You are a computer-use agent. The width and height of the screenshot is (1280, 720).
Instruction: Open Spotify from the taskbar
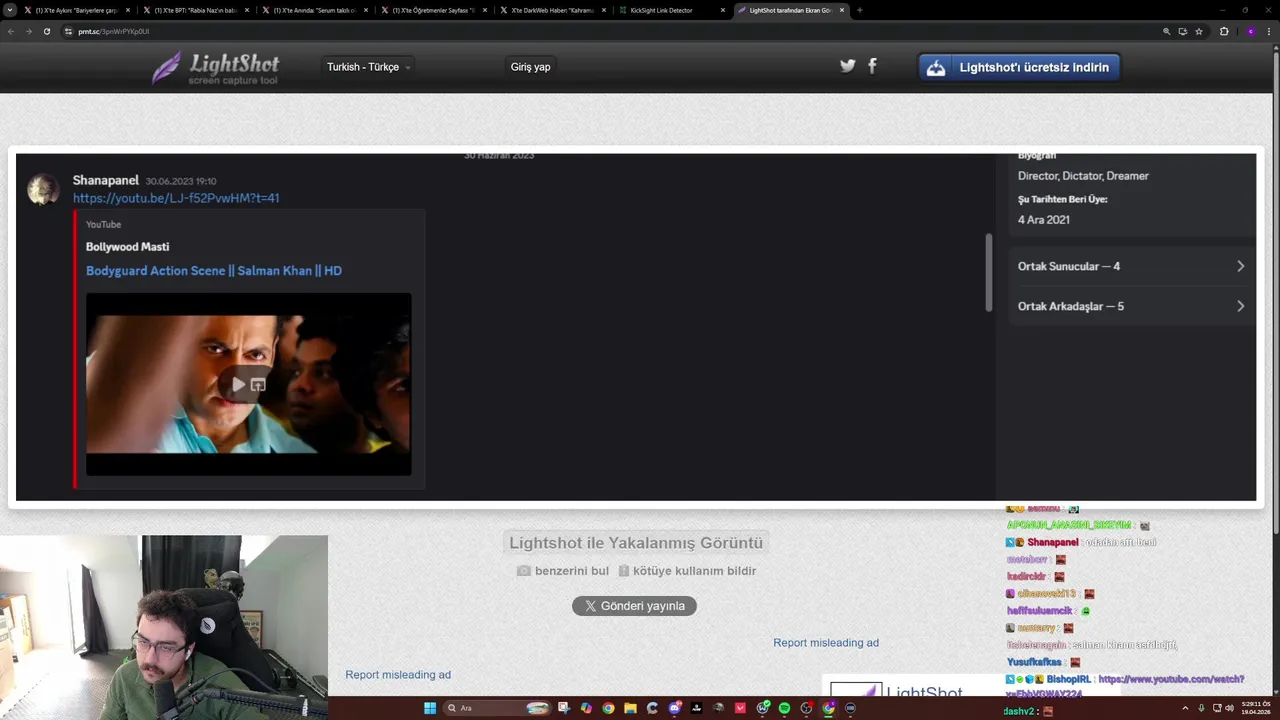coord(784,708)
